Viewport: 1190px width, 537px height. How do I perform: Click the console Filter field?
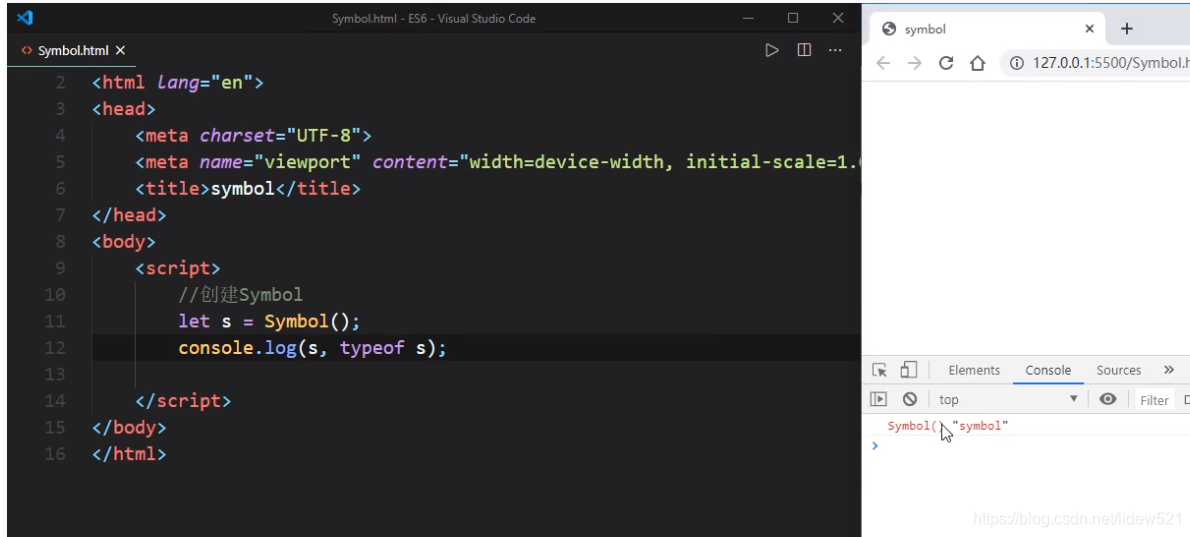(x=1154, y=400)
